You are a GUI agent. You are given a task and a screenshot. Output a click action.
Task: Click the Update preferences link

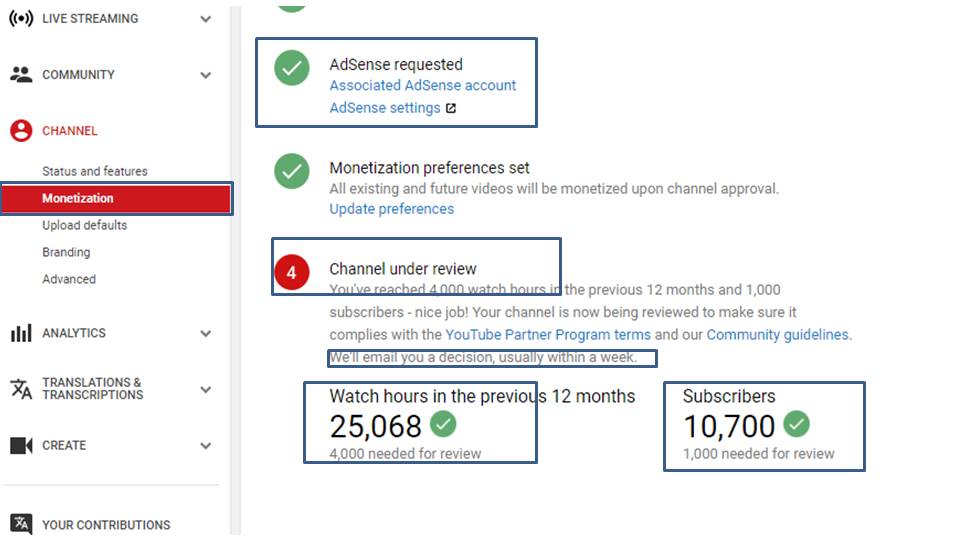(392, 209)
